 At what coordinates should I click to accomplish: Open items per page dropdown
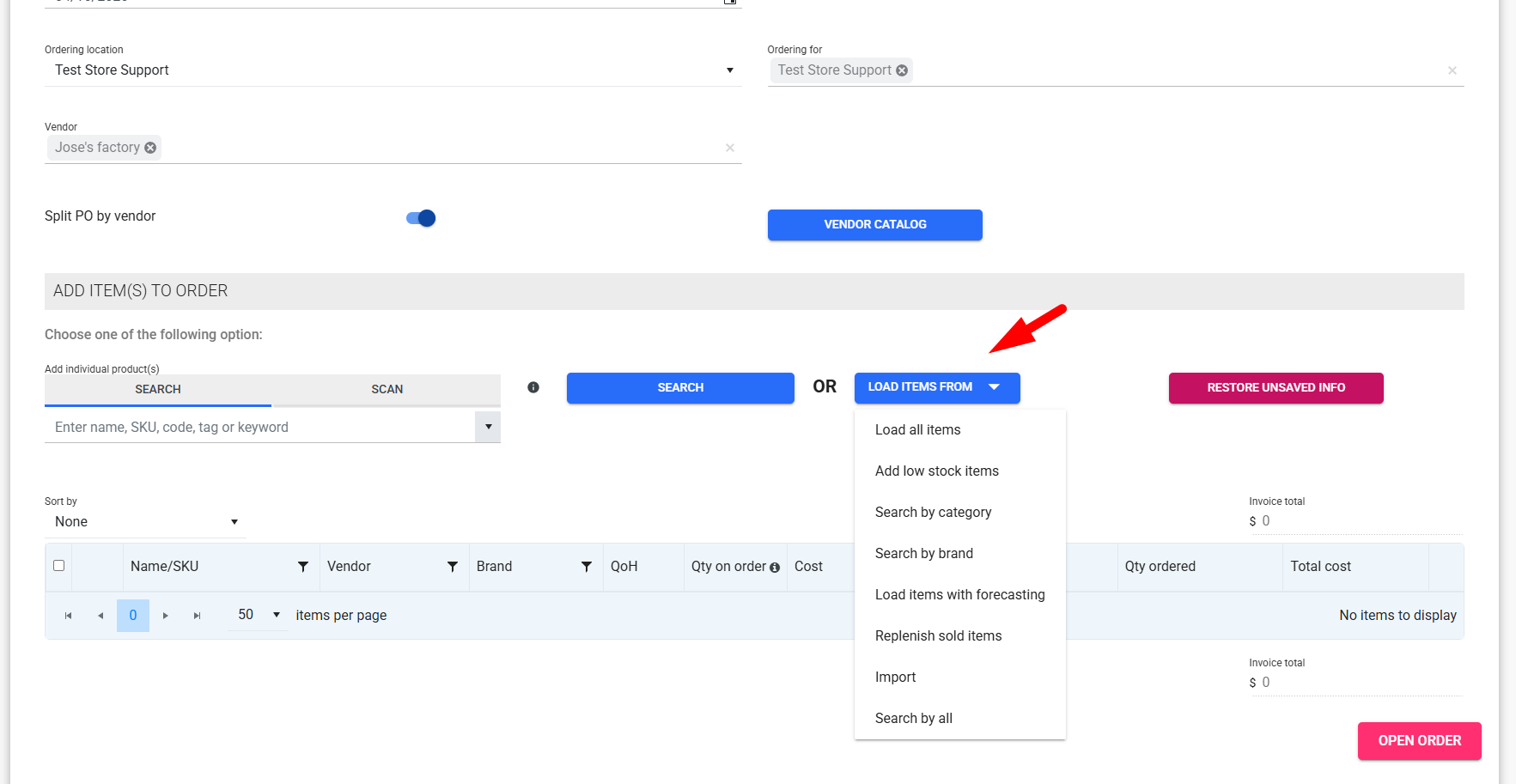276,615
